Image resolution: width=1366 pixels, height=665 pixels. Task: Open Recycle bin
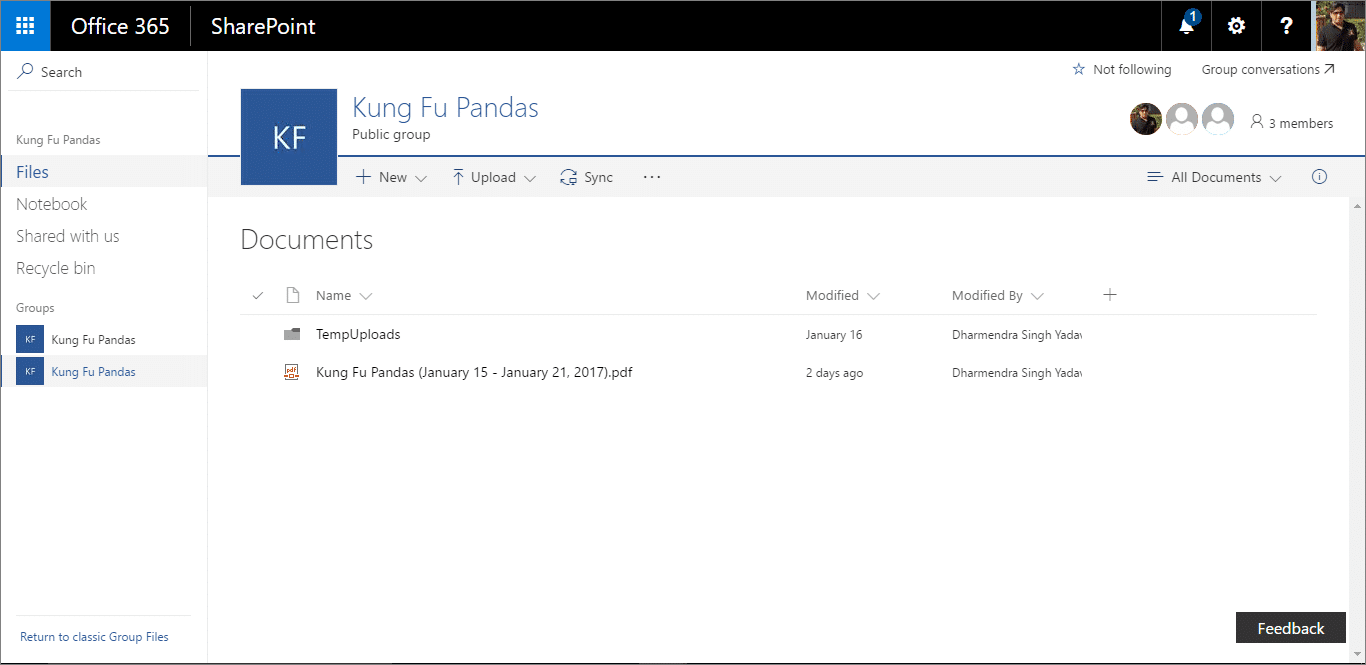(56, 268)
